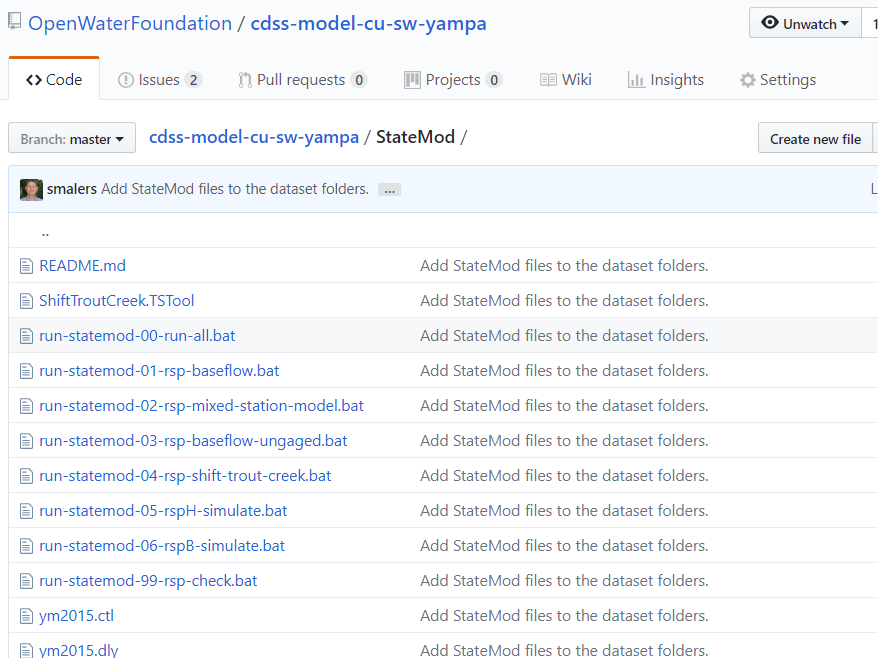Click the Settings tab's gear icon
The width and height of the screenshot is (878, 658).
(748, 80)
